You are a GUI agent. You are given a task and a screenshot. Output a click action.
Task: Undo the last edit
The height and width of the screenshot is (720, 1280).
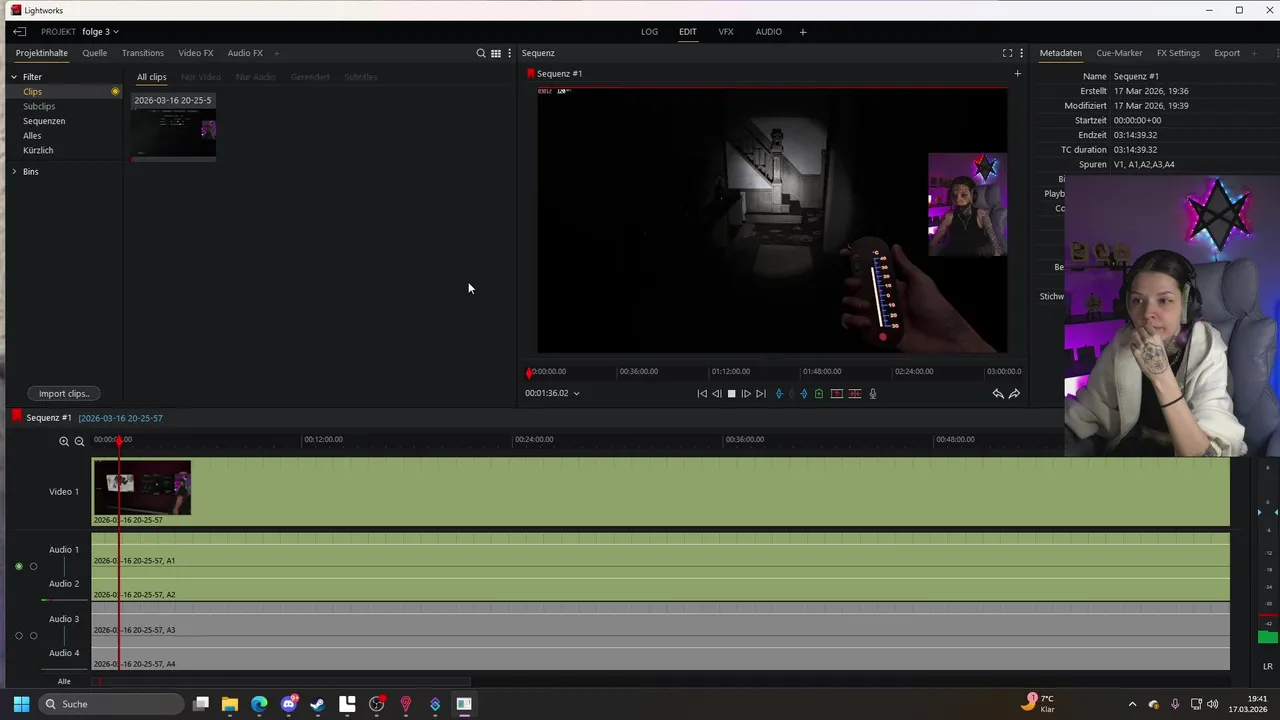[x=998, y=394]
